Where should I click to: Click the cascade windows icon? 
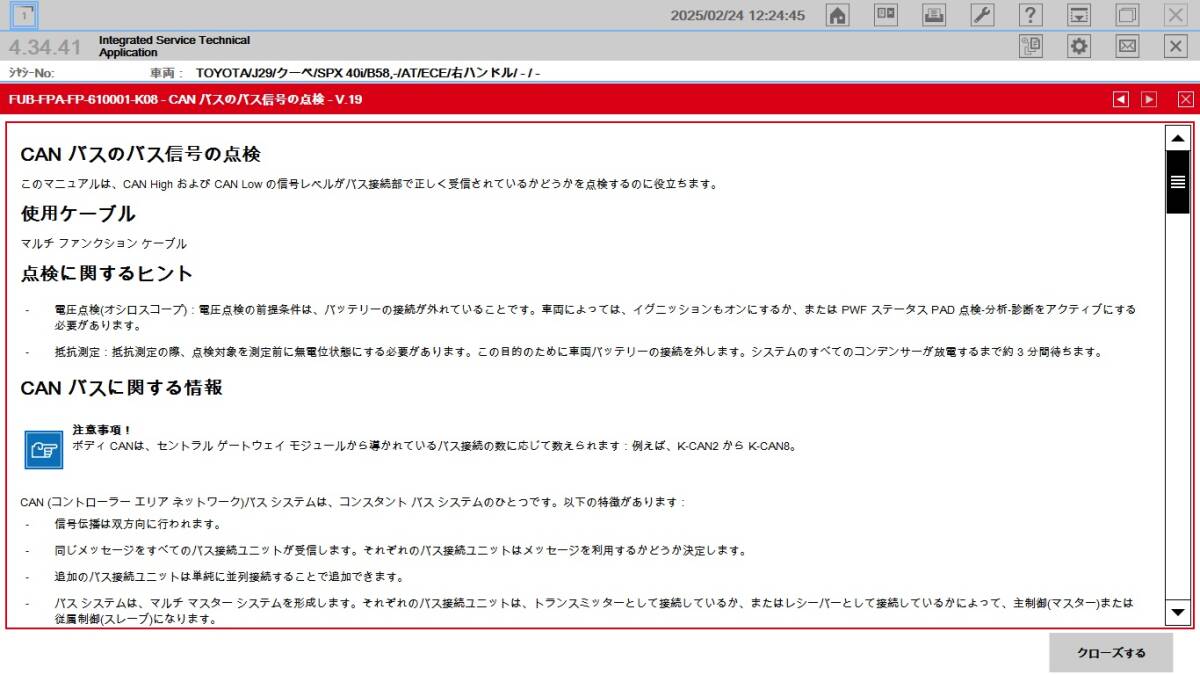pos(1128,15)
